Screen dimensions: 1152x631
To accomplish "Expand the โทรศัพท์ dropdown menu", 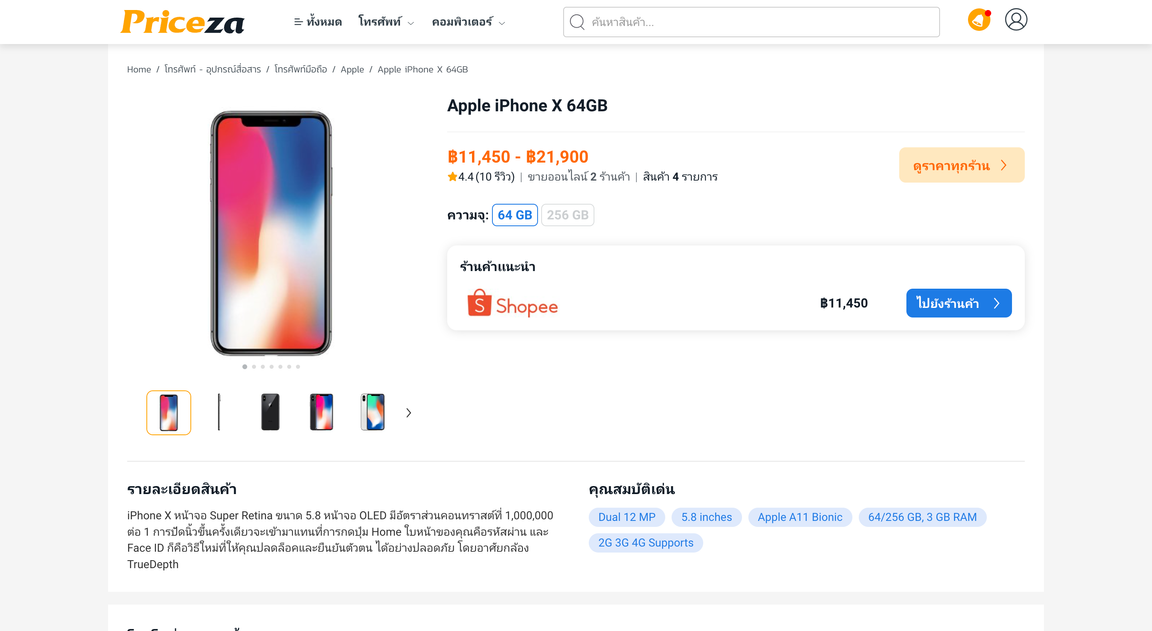I will point(386,22).
